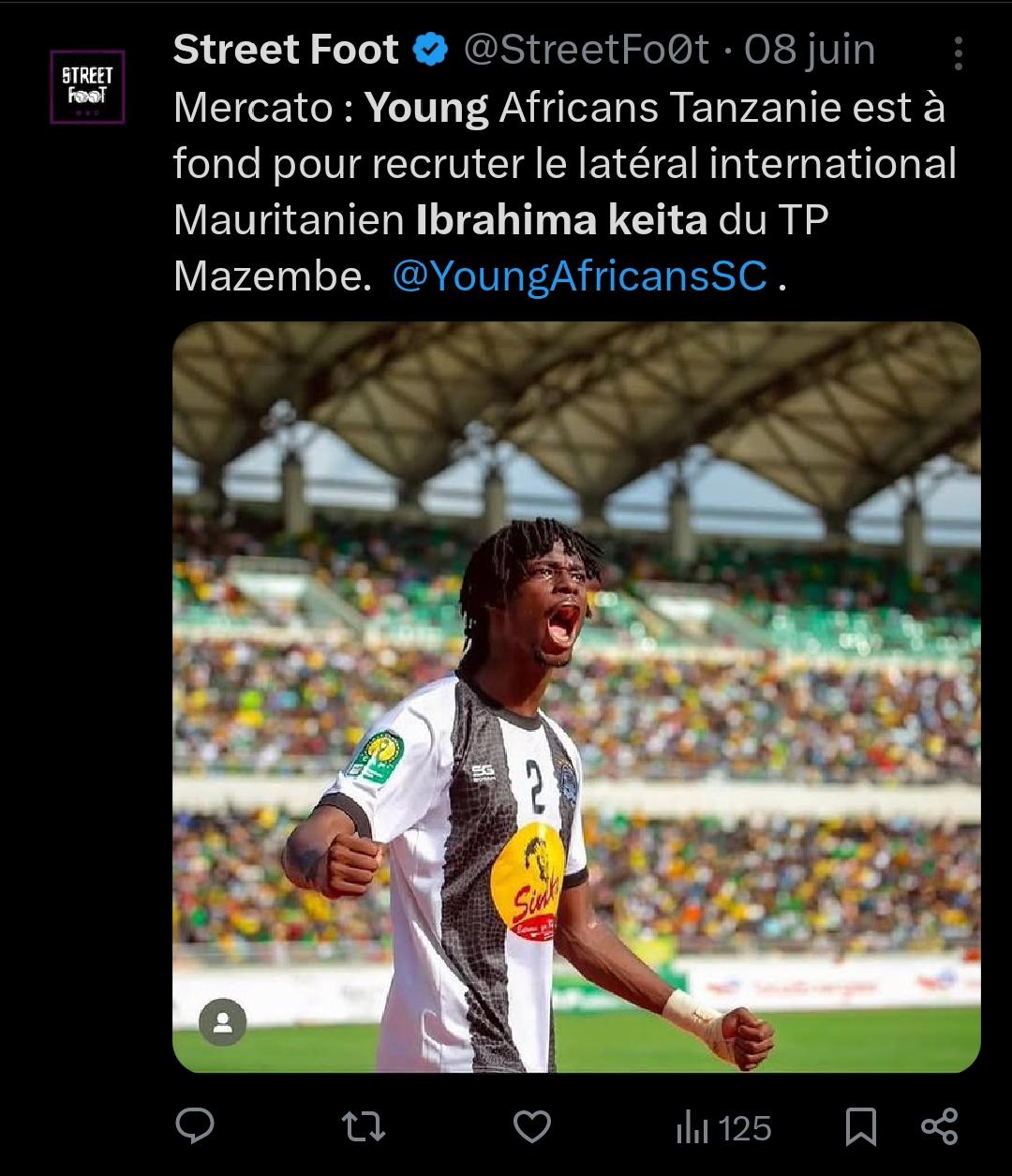This screenshot has height=1176, width=1012.
Task: Like the tweet with the heart icon
Action: [x=533, y=1126]
